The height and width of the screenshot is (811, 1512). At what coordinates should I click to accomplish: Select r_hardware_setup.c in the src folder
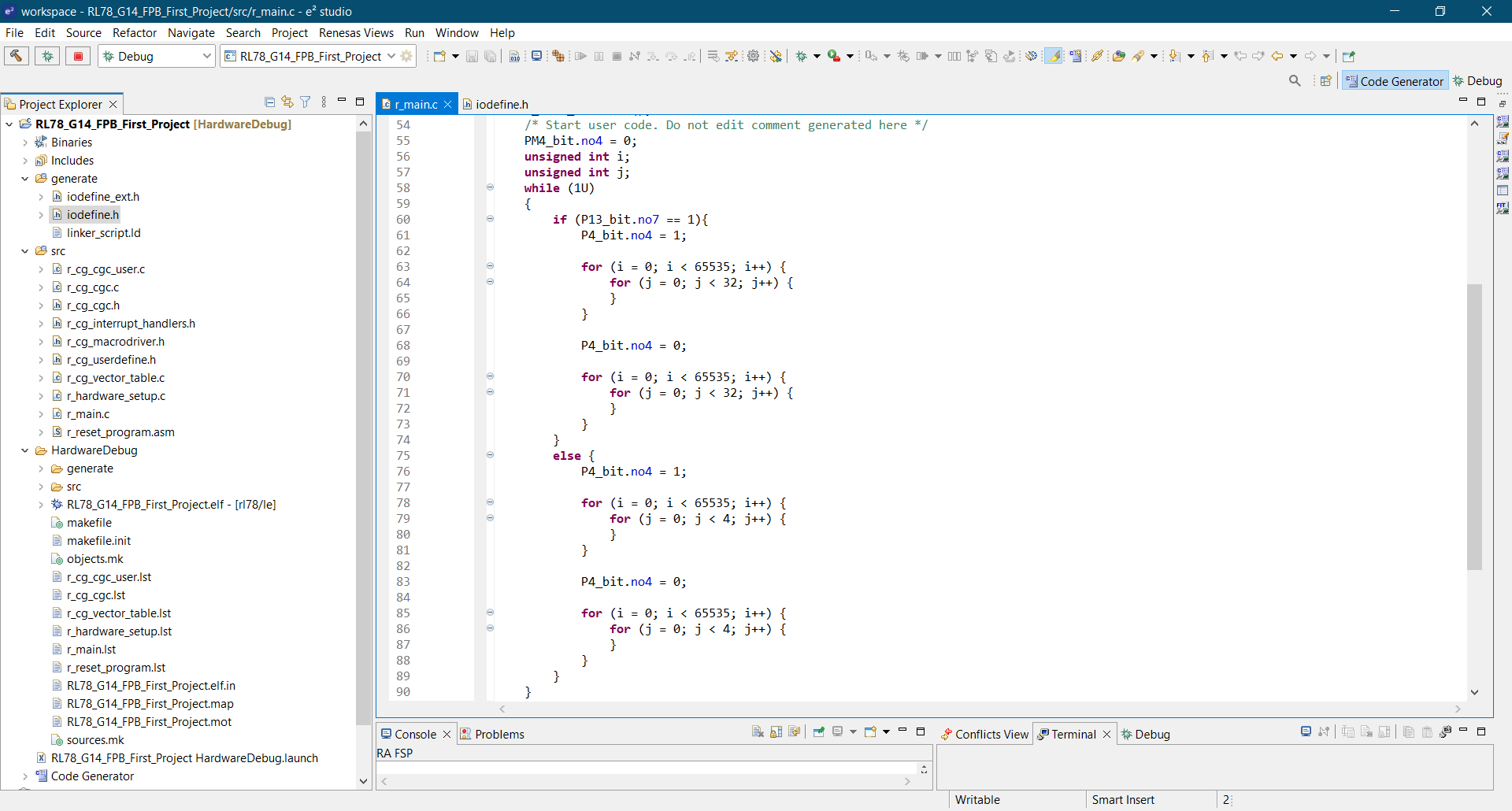116,396
